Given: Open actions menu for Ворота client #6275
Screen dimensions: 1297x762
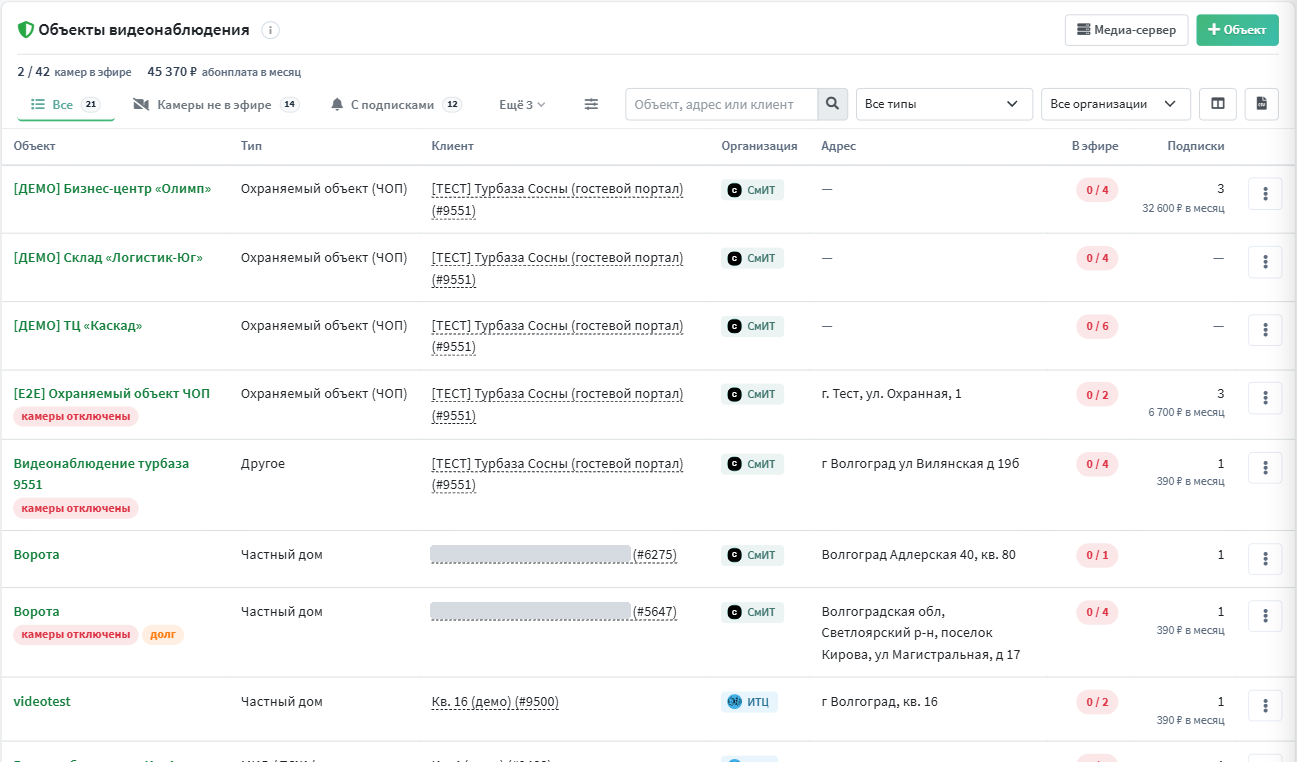Looking at the screenshot, I should (1265, 559).
